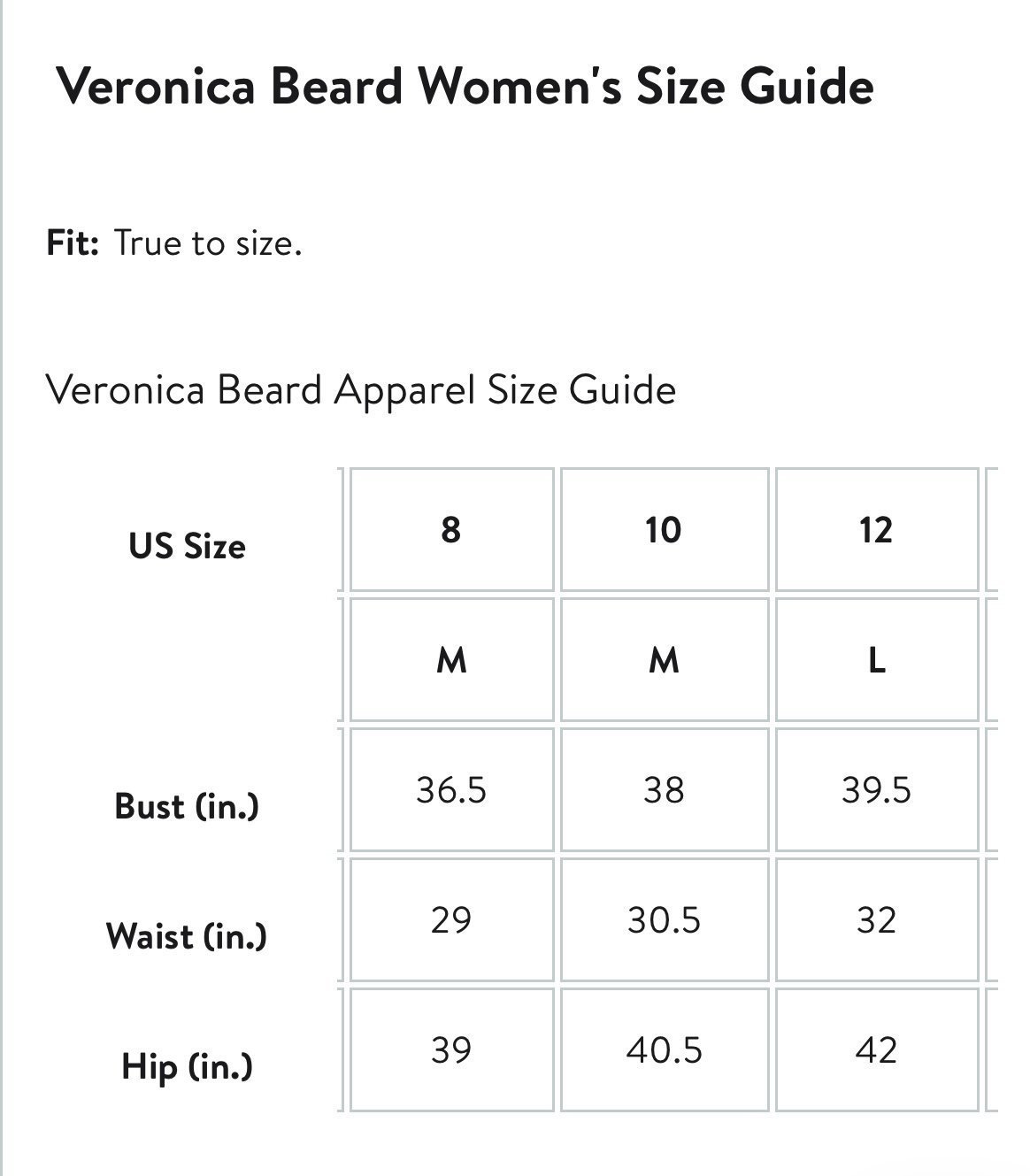Select the M cell under size 8

click(x=451, y=659)
